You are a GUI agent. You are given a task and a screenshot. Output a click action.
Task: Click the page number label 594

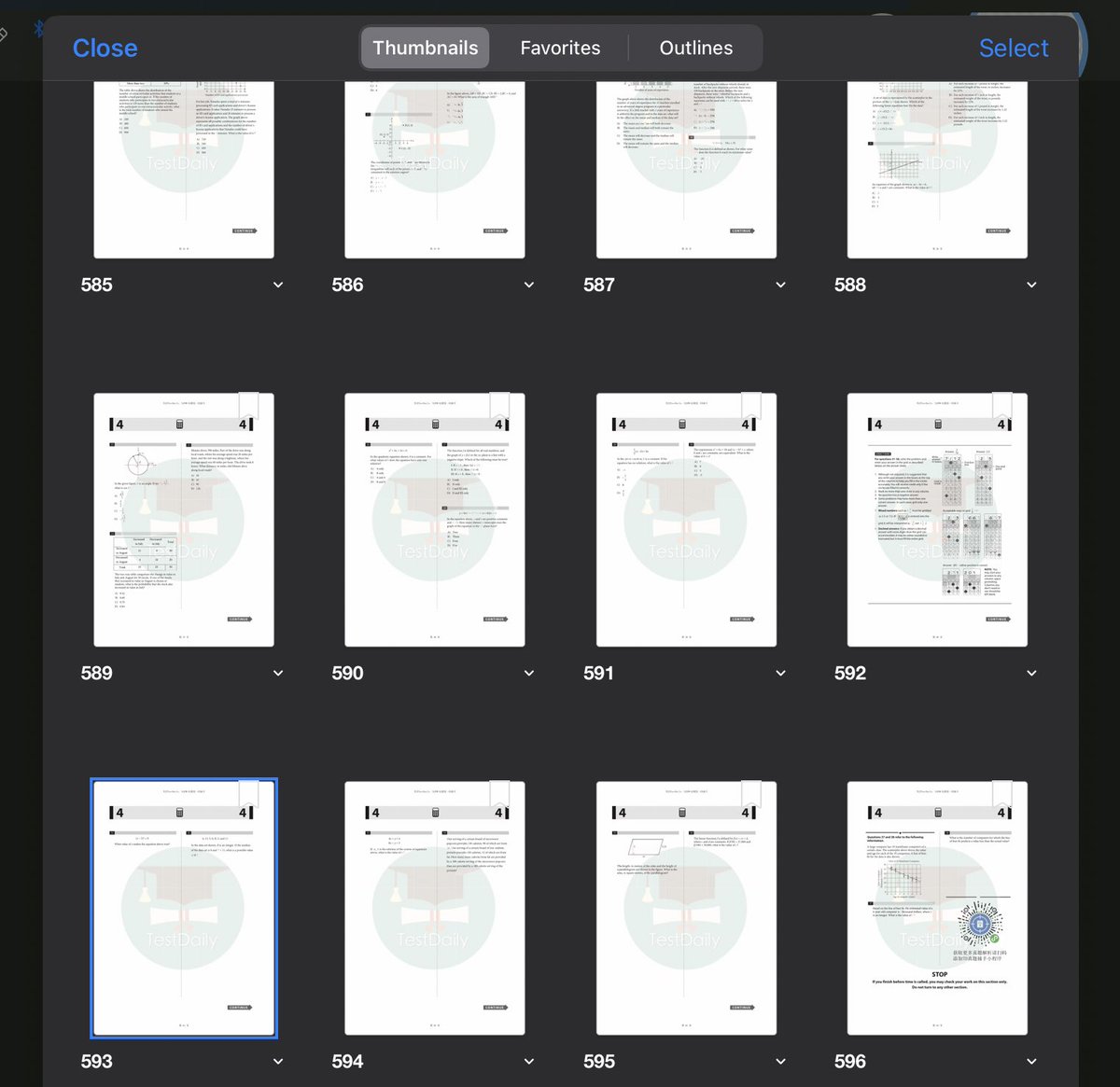(x=347, y=1061)
